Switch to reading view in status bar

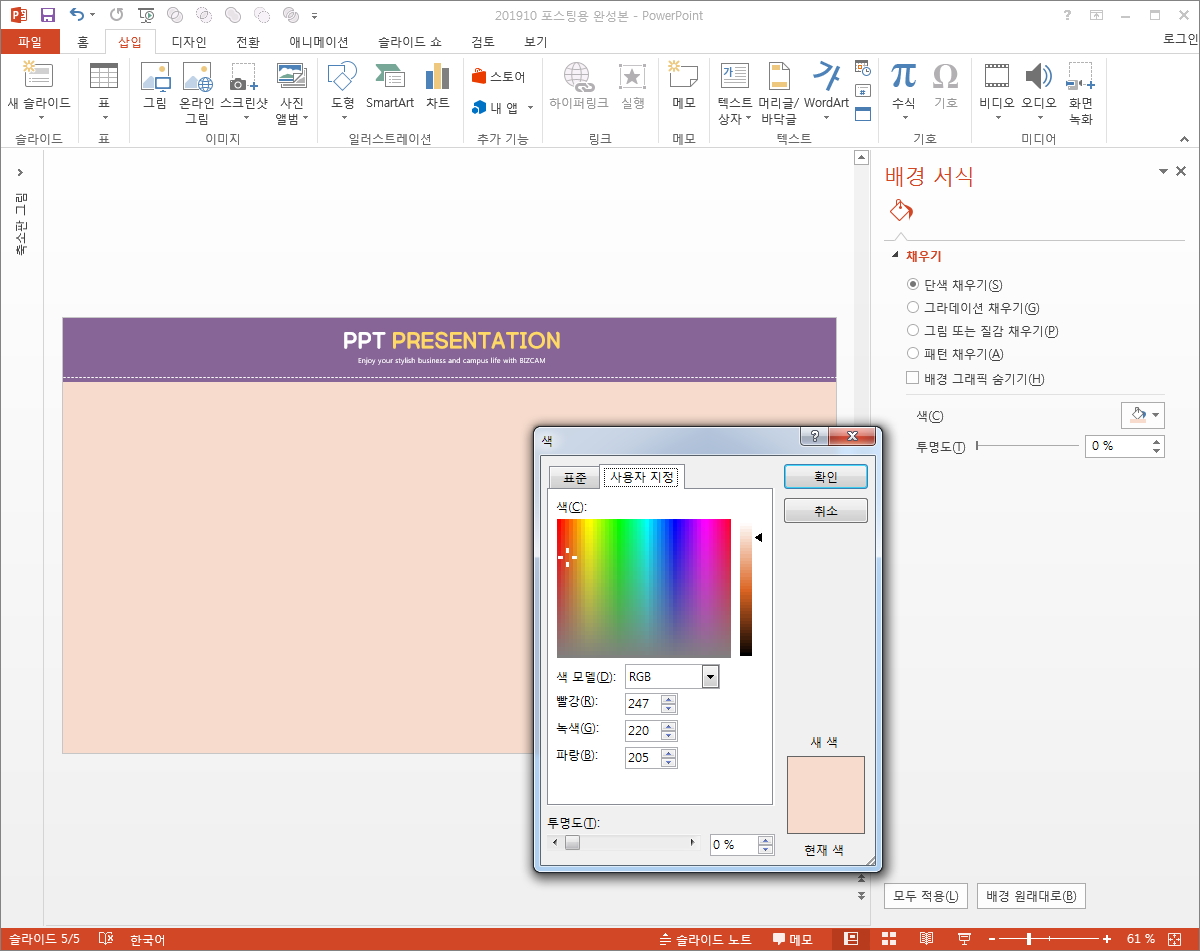(x=927, y=939)
